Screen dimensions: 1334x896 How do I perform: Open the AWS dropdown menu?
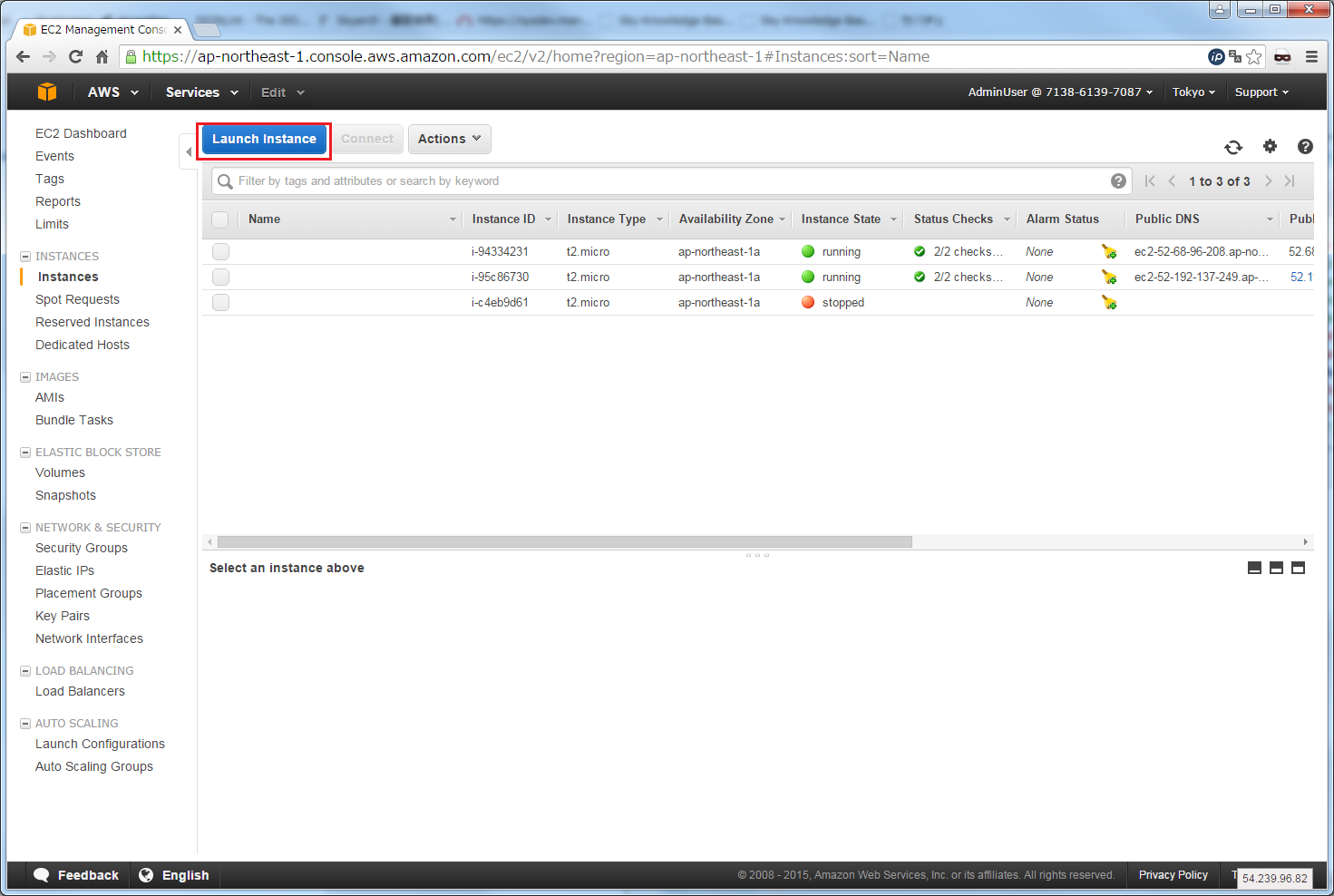click(x=113, y=93)
